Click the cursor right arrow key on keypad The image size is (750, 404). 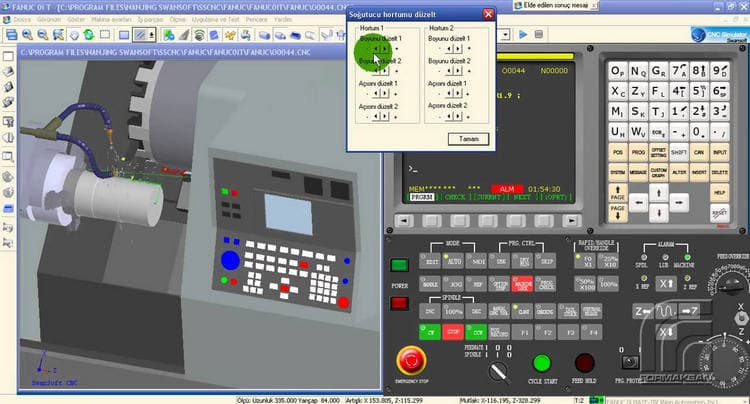coord(679,203)
